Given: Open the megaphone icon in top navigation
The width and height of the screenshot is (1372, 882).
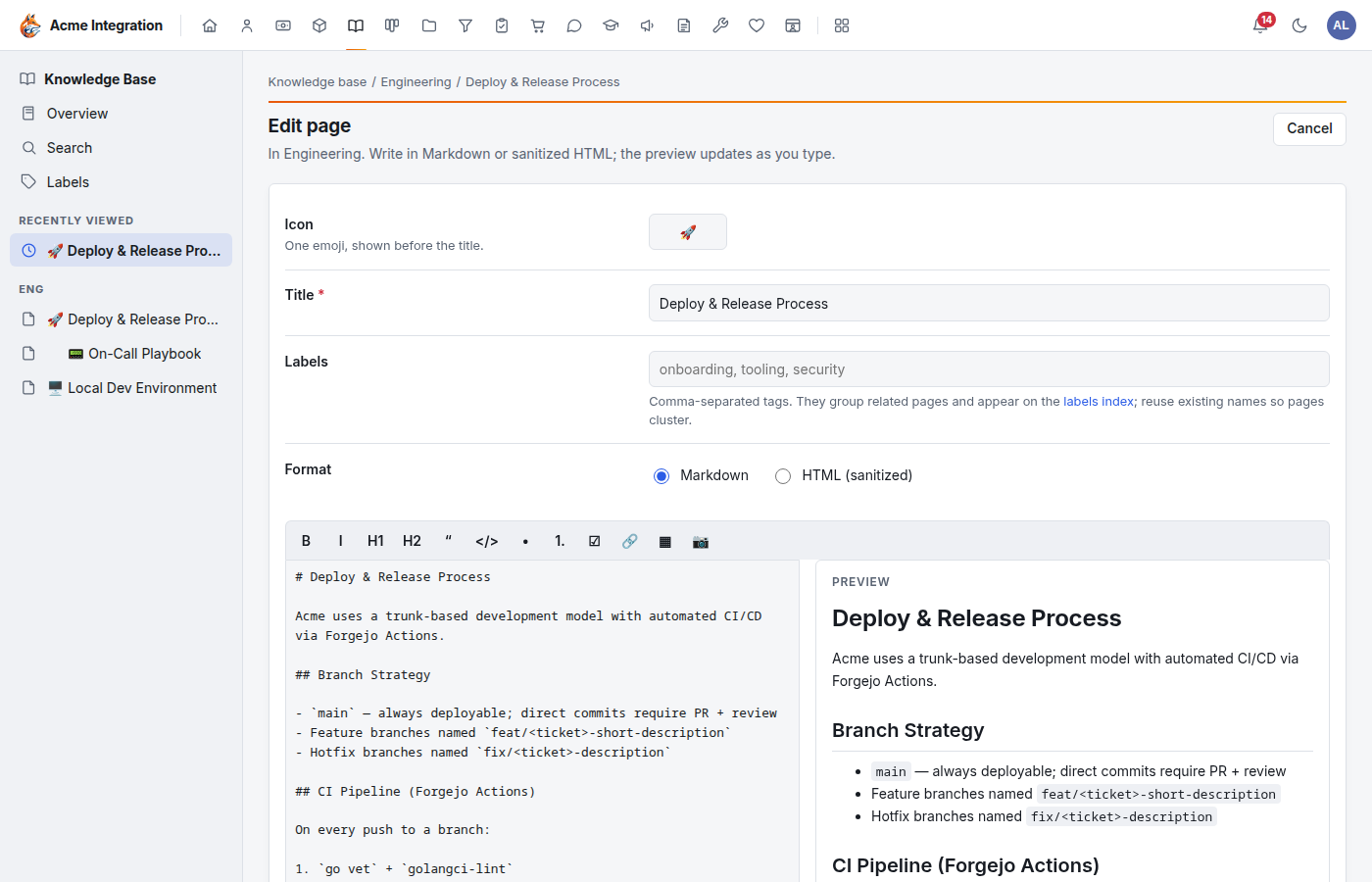Looking at the screenshot, I should pyautogui.click(x=648, y=25).
